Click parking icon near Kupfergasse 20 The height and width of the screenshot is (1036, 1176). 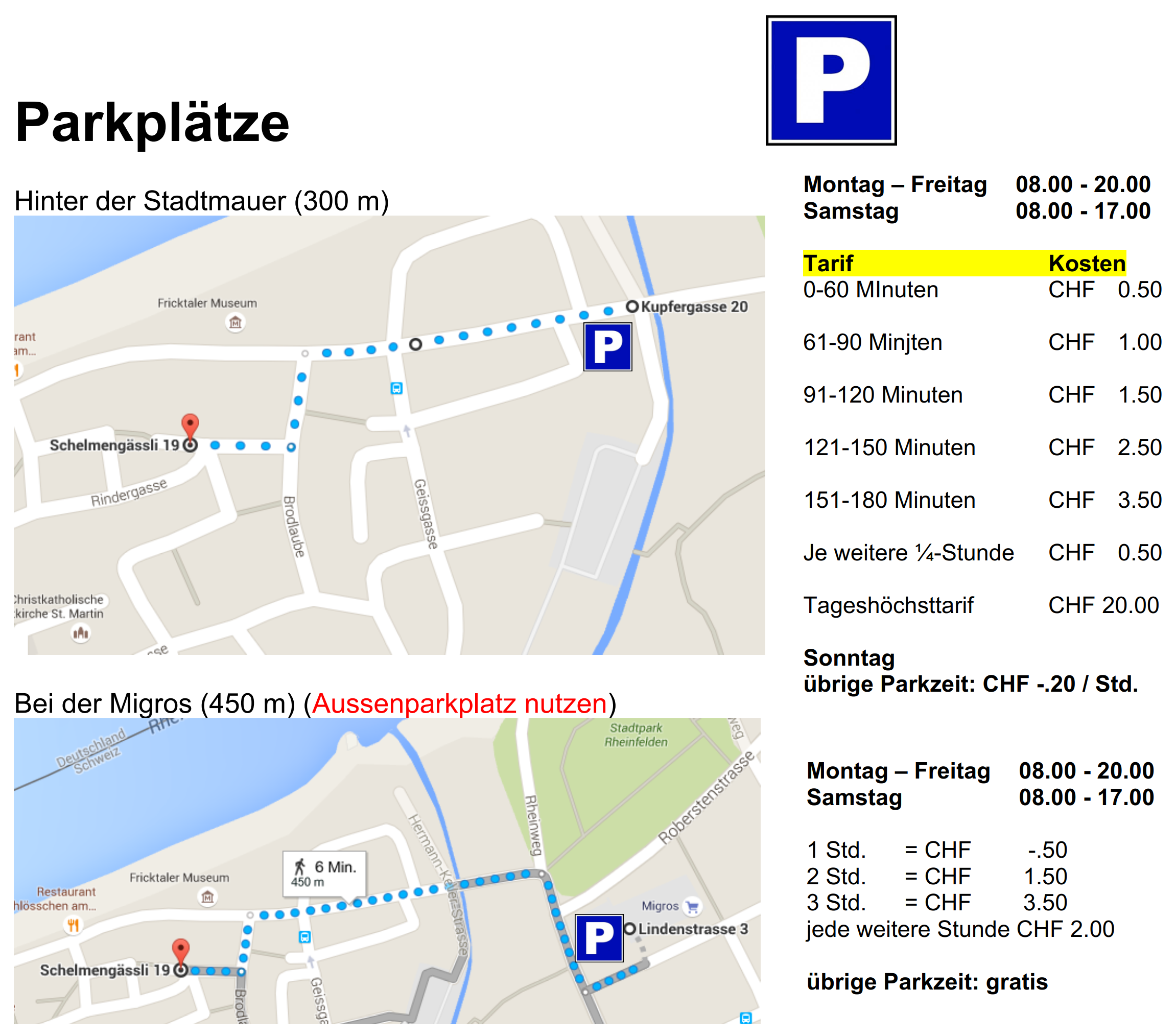pyautogui.click(x=607, y=347)
